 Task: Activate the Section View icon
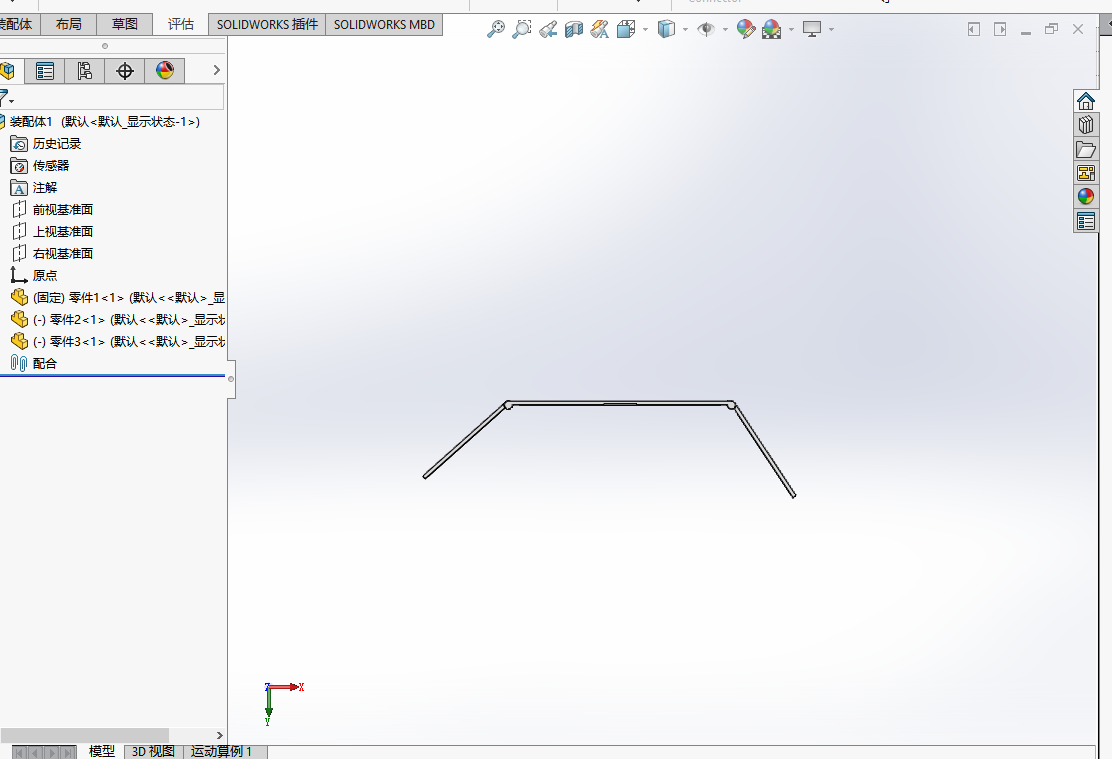pyautogui.click(x=574, y=29)
